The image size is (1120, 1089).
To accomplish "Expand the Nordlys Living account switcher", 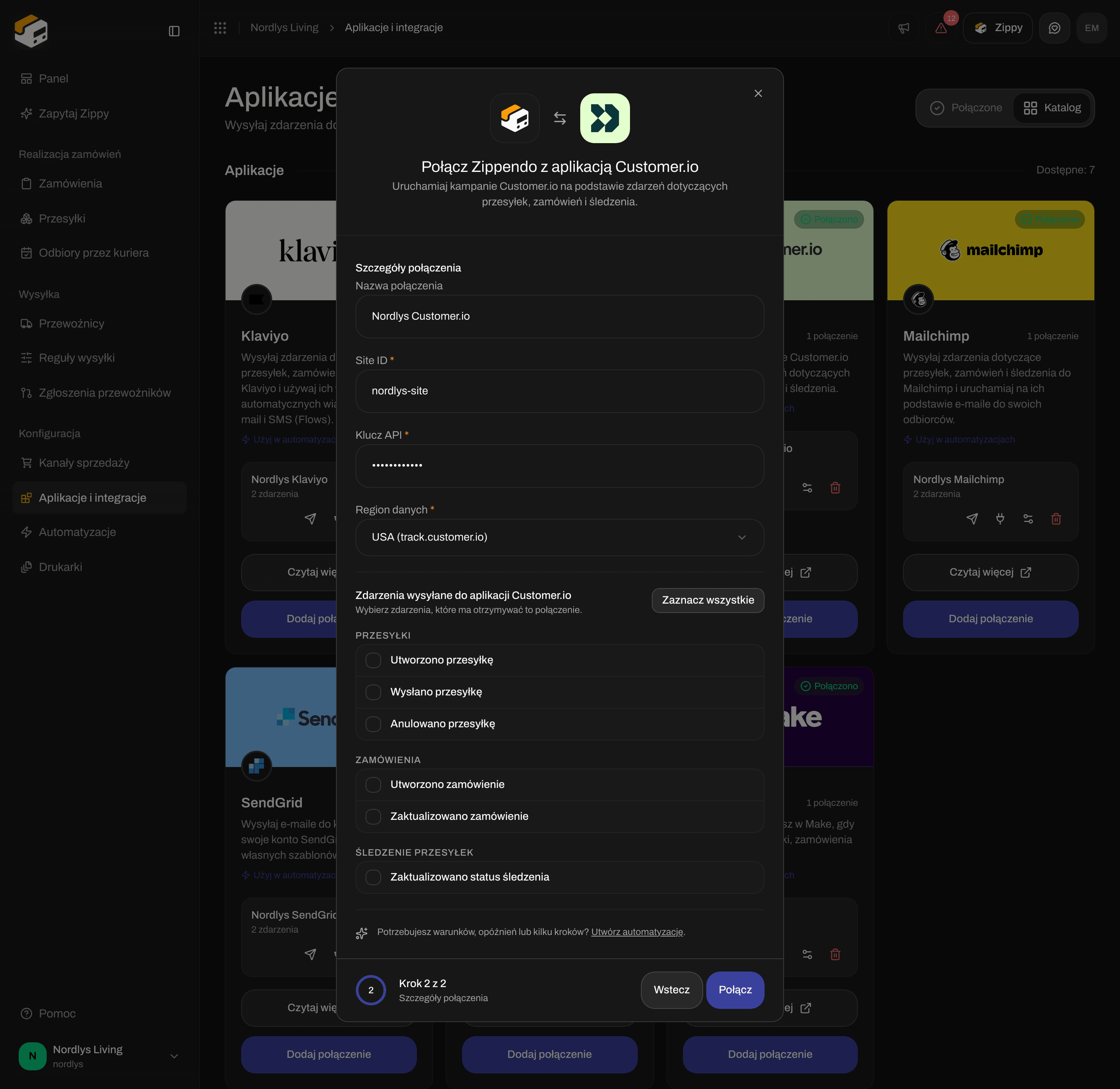I will coord(100,1056).
